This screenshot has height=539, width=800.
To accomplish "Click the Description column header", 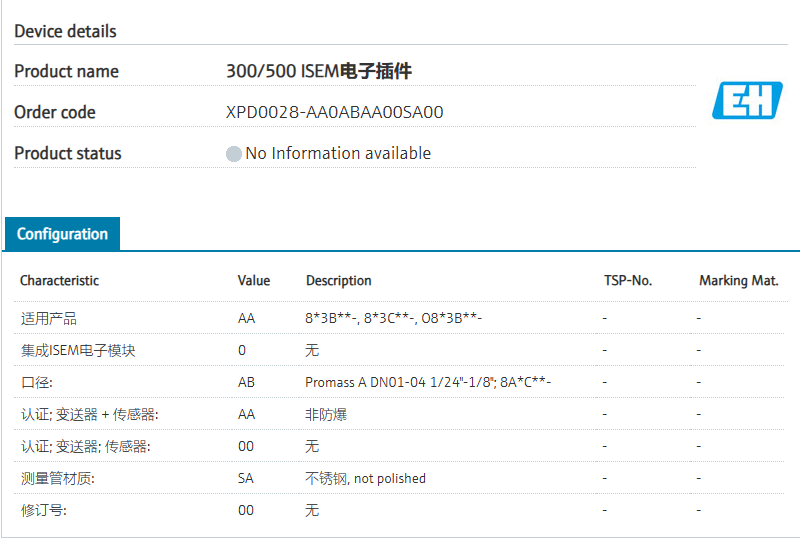I will [x=338, y=280].
